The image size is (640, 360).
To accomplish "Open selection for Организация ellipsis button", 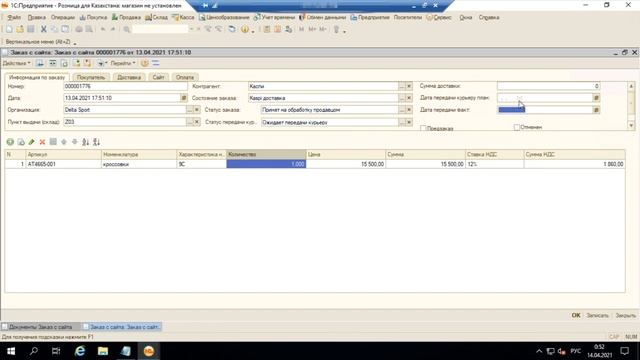I will click(x=190, y=110).
